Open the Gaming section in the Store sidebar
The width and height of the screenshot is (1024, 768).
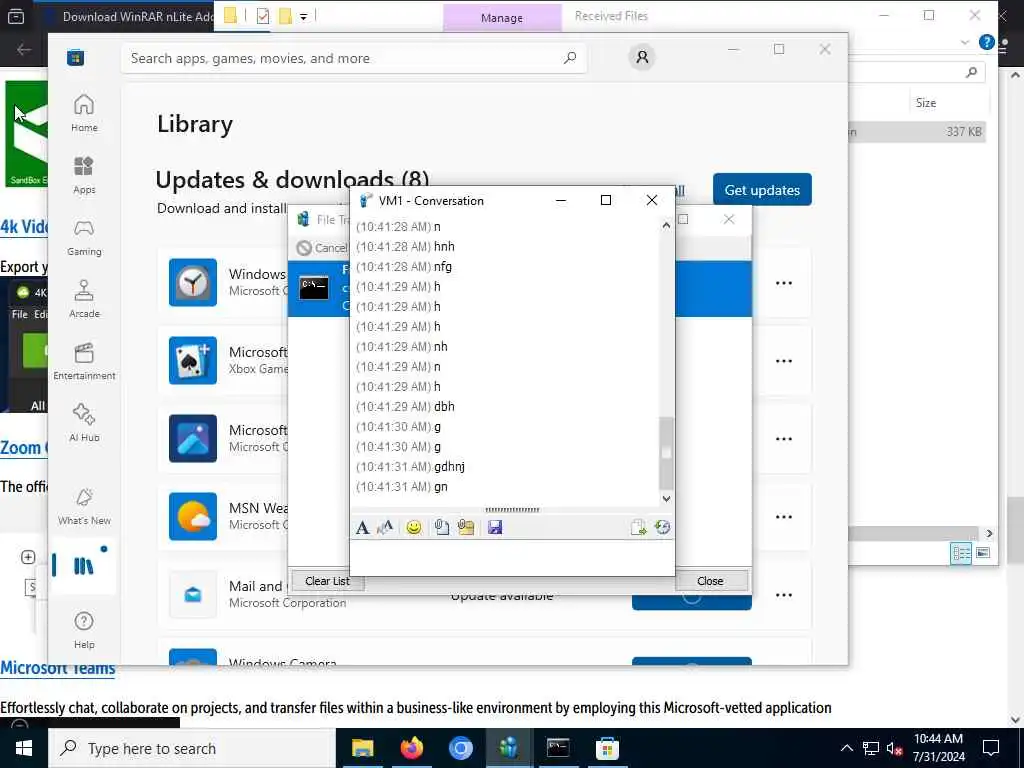[x=84, y=237]
